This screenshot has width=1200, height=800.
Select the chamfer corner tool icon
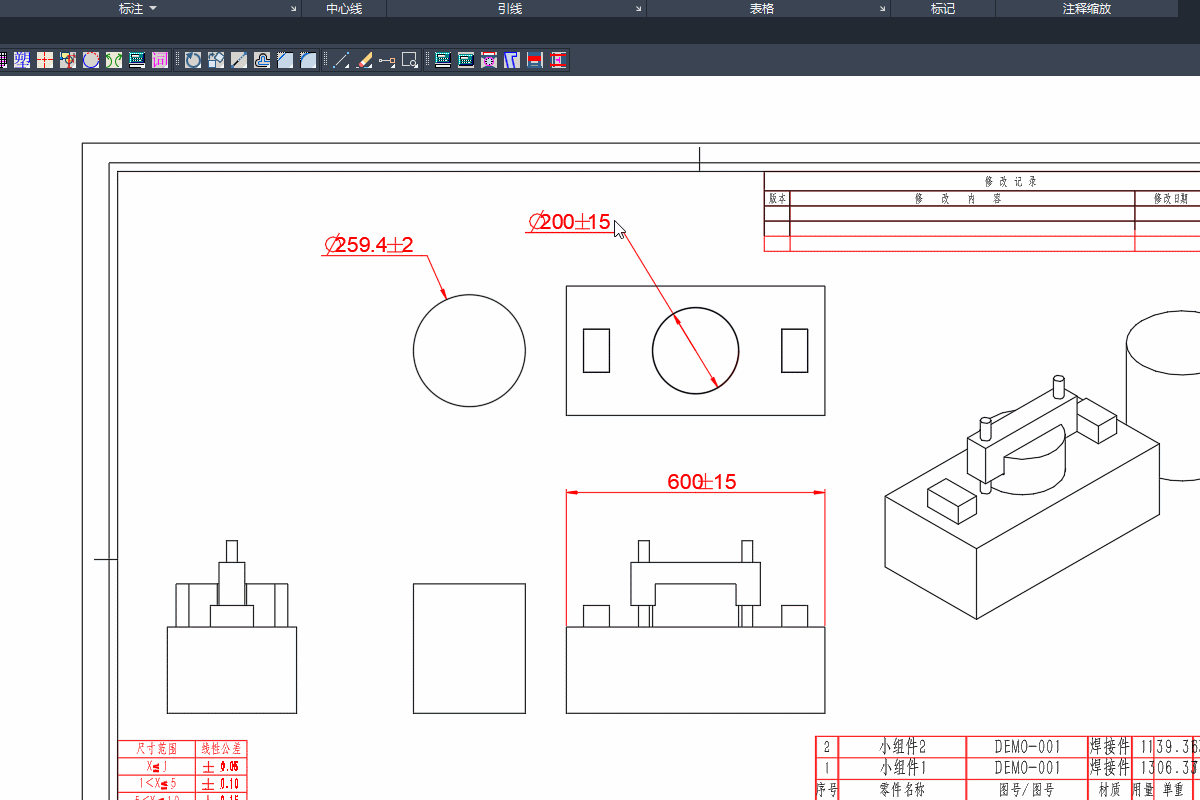pos(285,60)
